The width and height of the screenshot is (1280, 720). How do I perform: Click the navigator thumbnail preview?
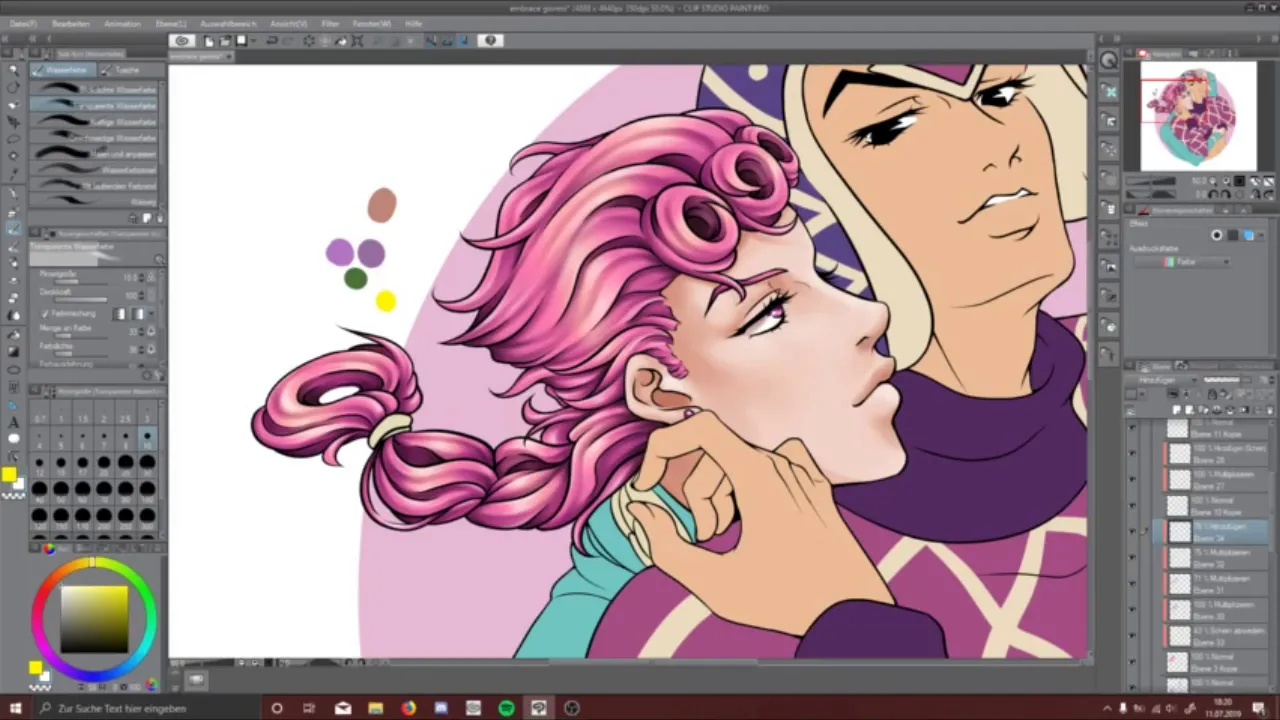tap(1198, 117)
